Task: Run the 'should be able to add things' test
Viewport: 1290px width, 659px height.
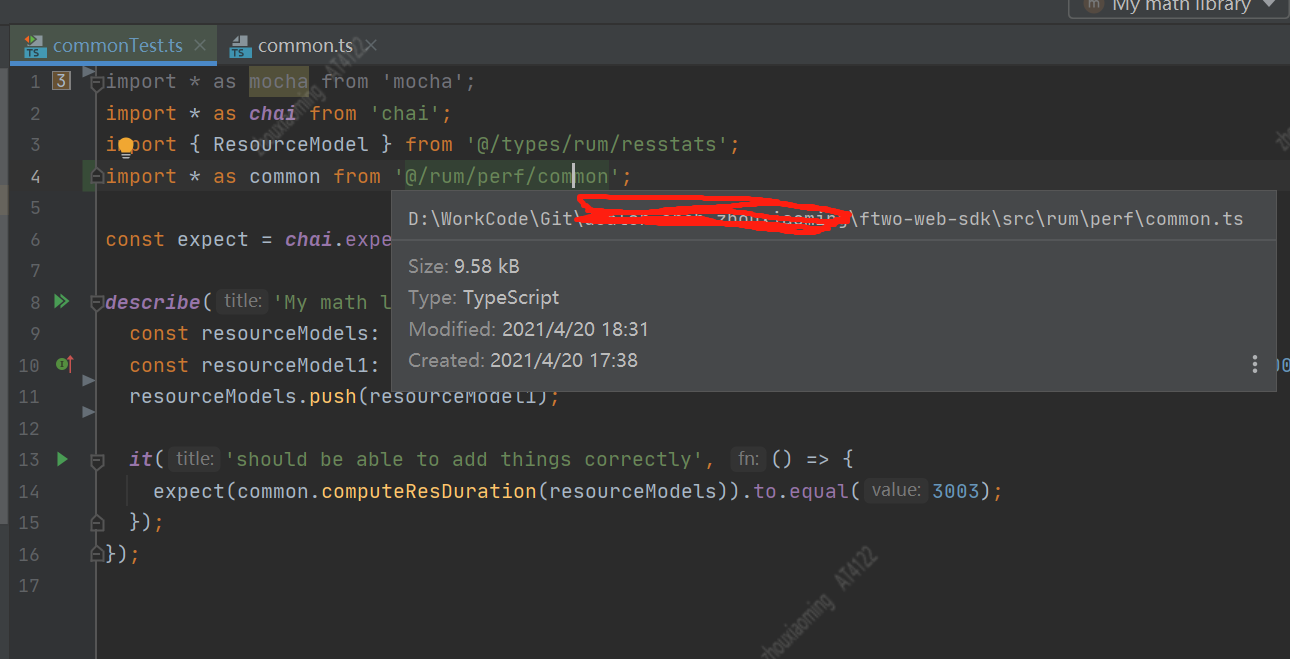Action: 62,458
